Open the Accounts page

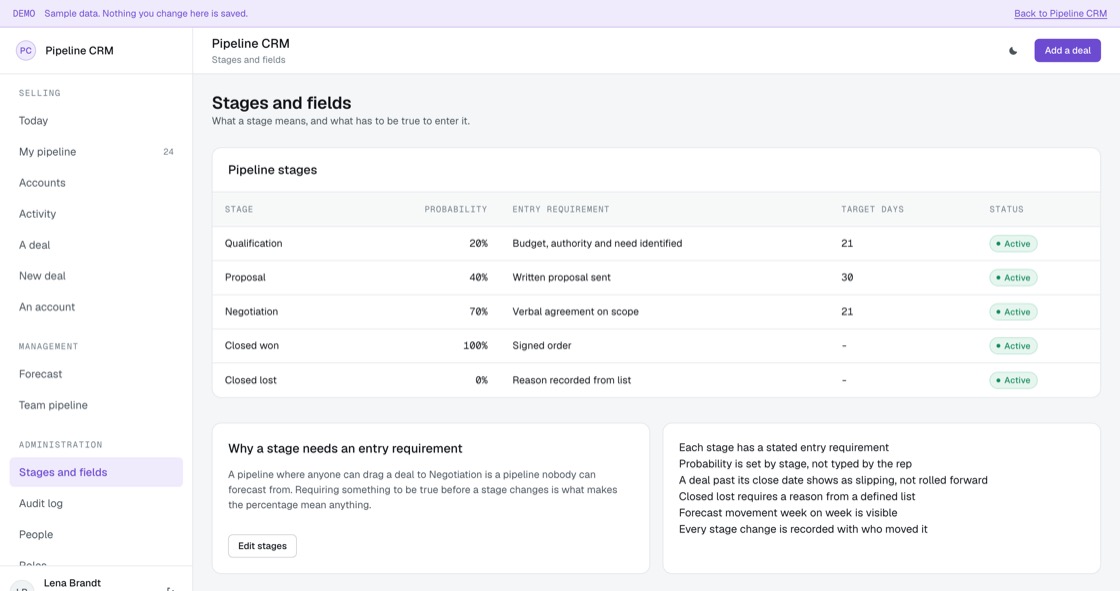point(96,183)
